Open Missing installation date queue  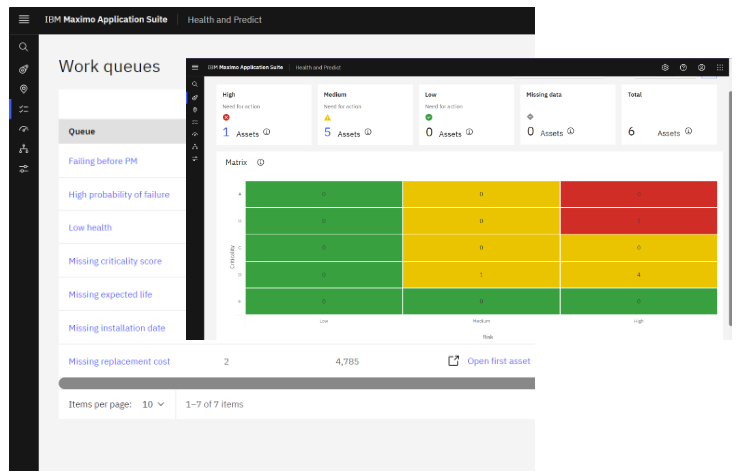117,328
